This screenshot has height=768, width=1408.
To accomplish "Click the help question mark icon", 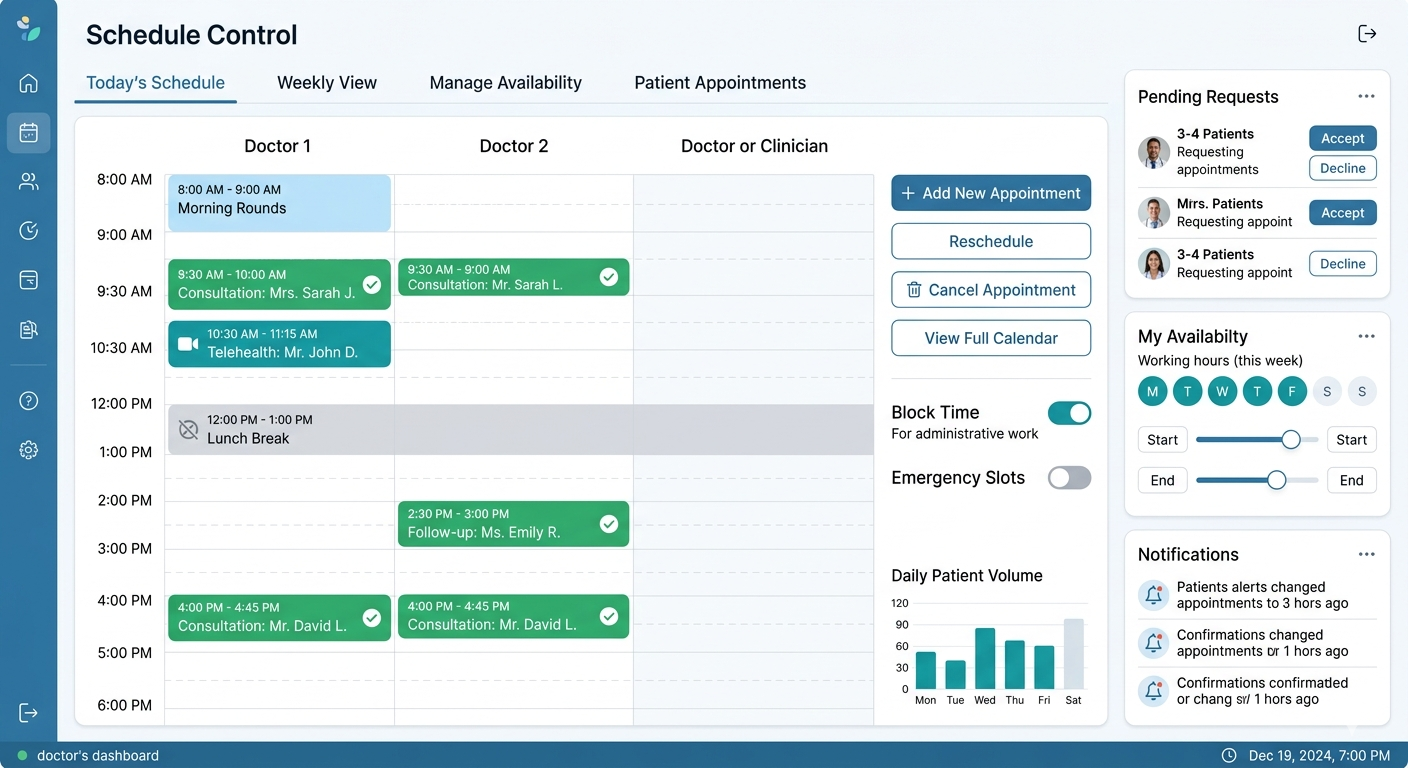I will coord(28,401).
